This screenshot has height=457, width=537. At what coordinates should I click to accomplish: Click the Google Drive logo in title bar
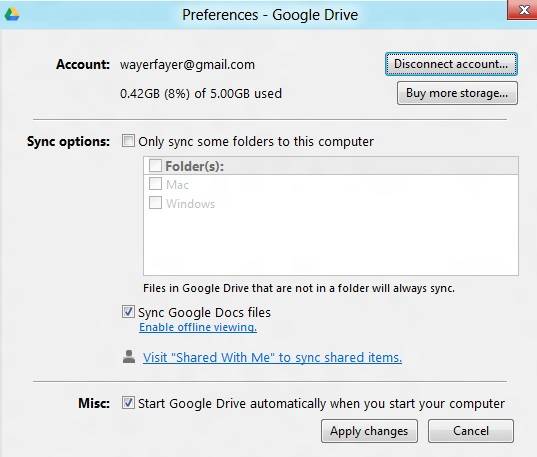click(12, 14)
